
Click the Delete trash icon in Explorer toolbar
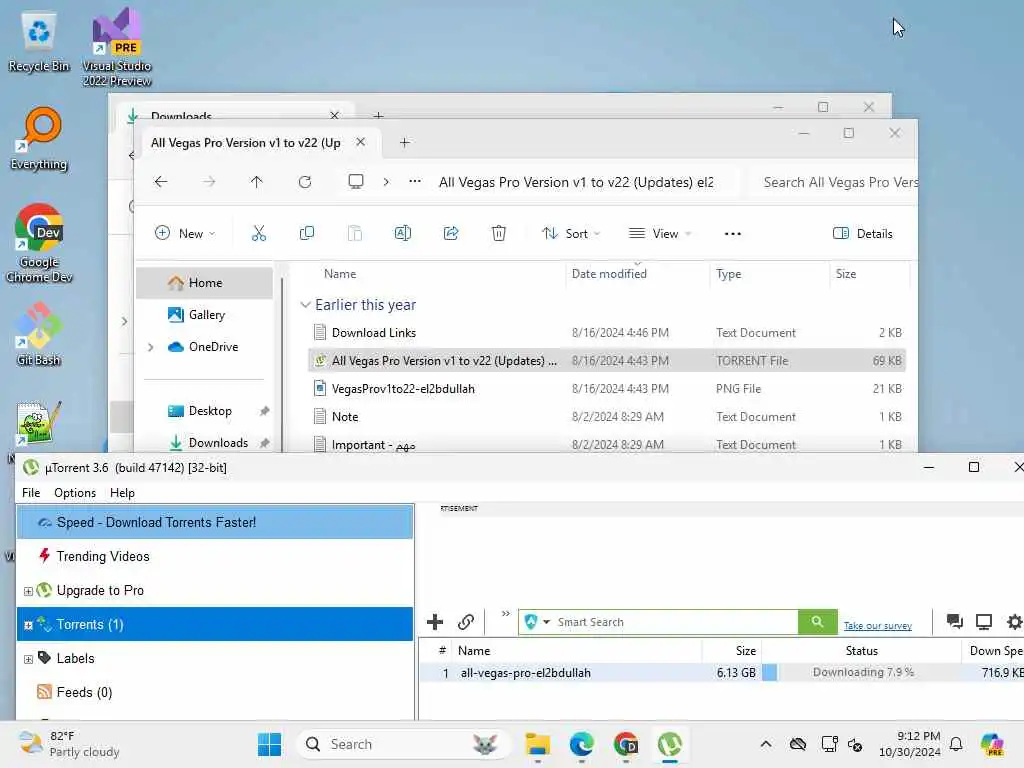pyautogui.click(x=498, y=233)
